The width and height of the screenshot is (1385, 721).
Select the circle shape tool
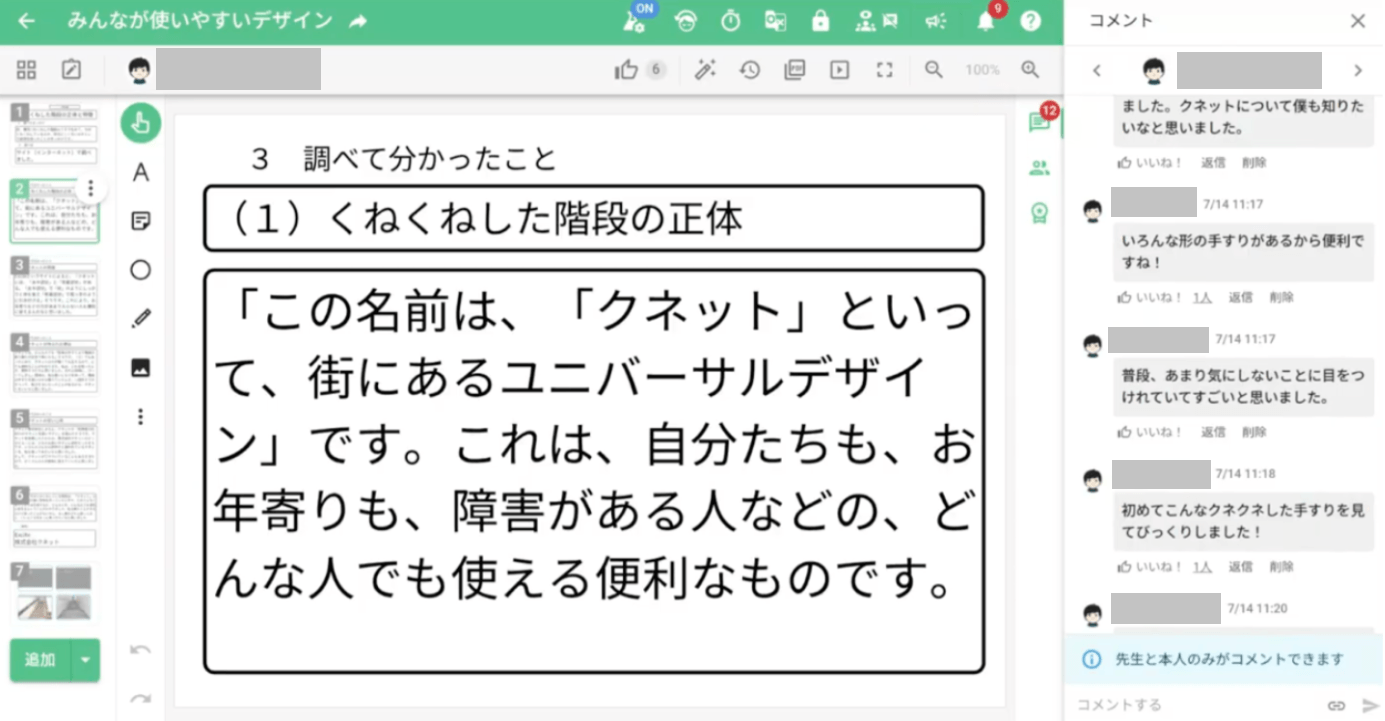click(141, 270)
